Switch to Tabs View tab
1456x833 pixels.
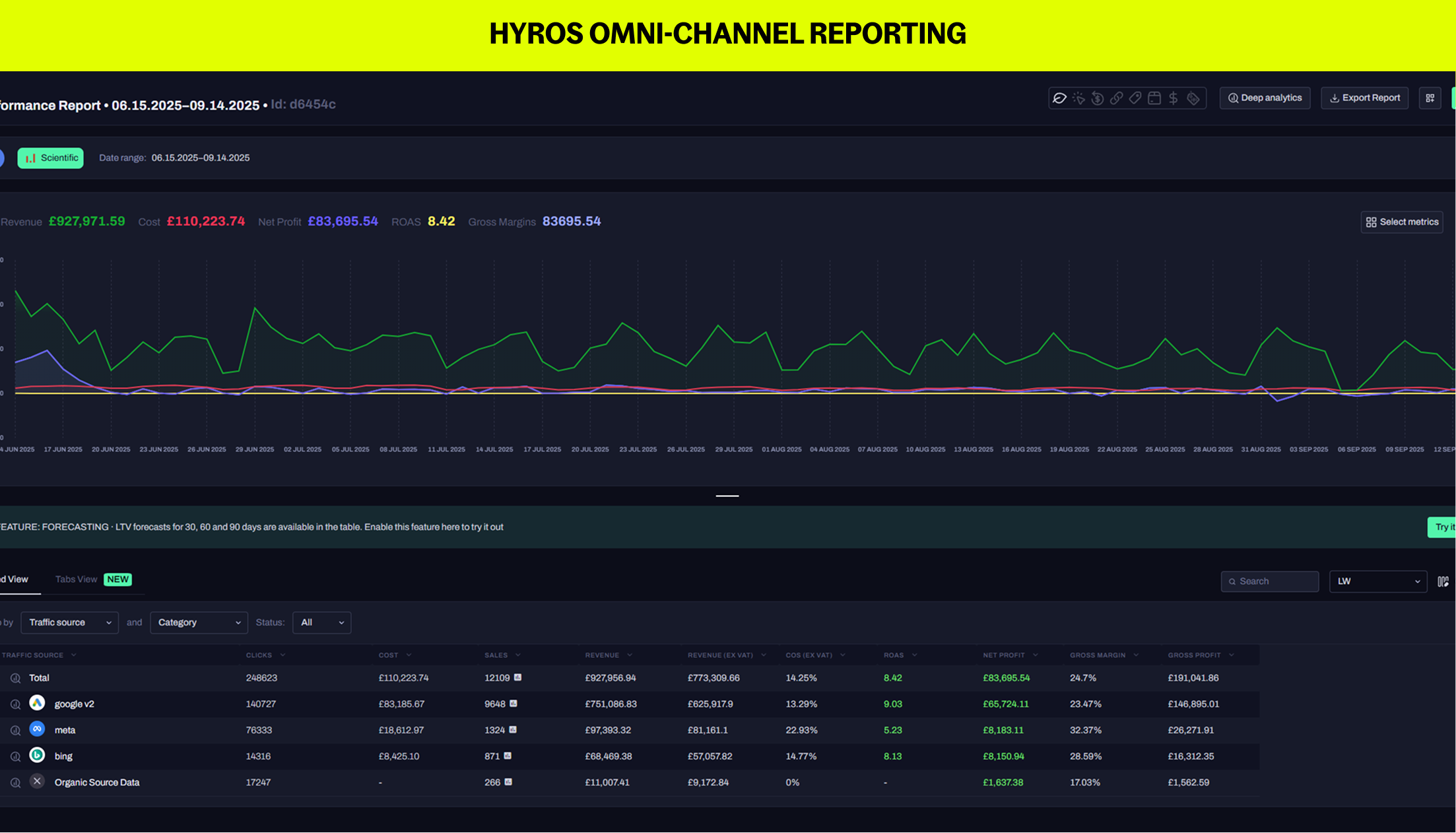(77, 580)
